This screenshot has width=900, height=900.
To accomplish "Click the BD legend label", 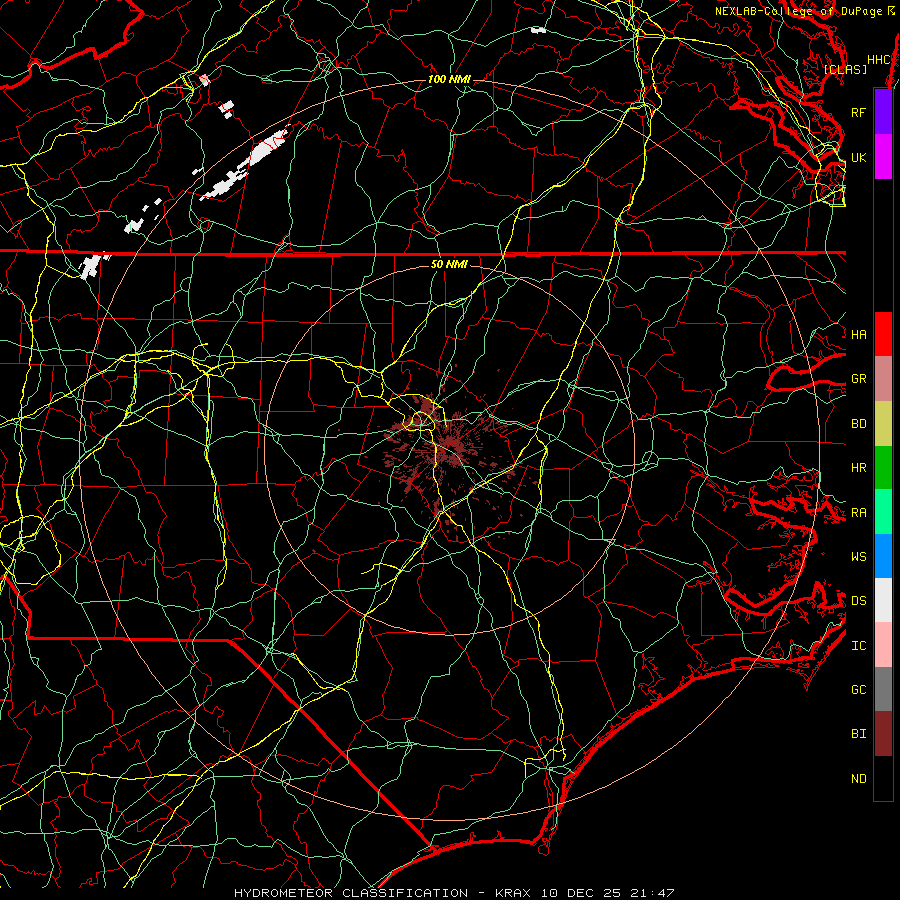I will [858, 424].
